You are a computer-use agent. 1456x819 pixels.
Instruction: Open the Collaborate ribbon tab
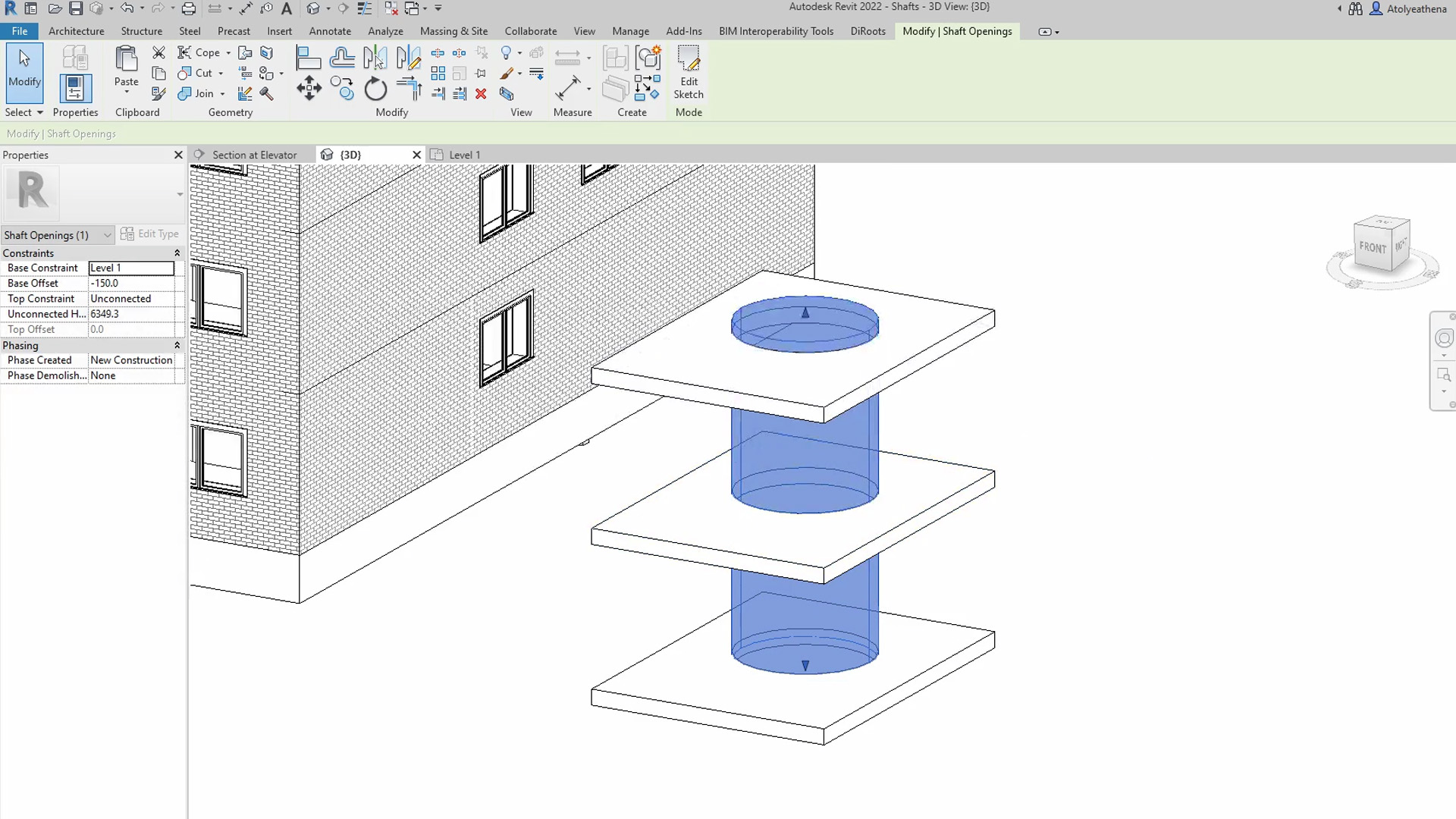530,31
